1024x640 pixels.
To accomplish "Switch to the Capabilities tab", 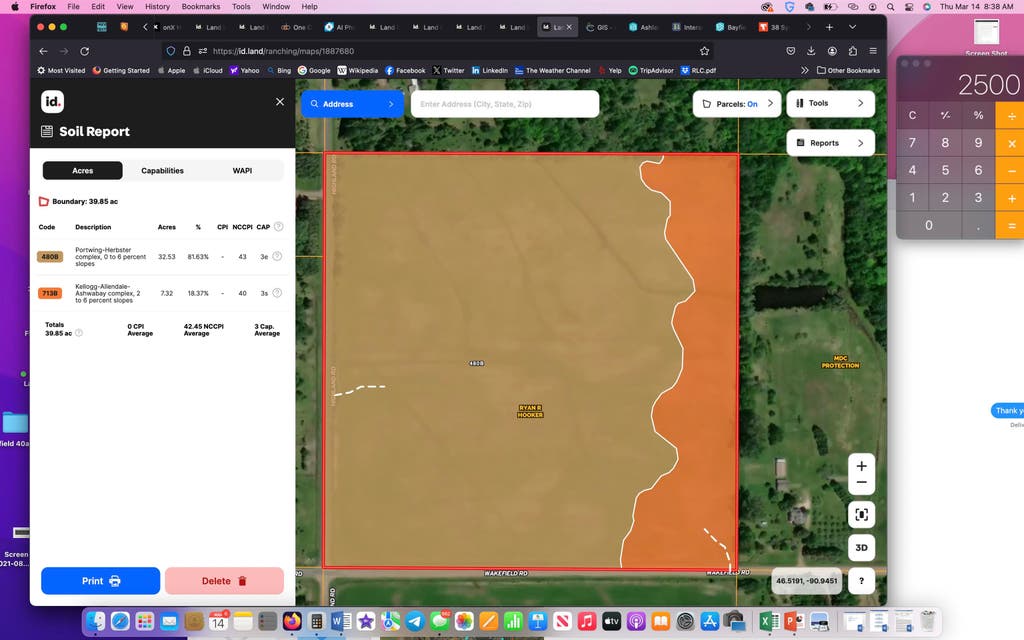I will tap(163, 170).
